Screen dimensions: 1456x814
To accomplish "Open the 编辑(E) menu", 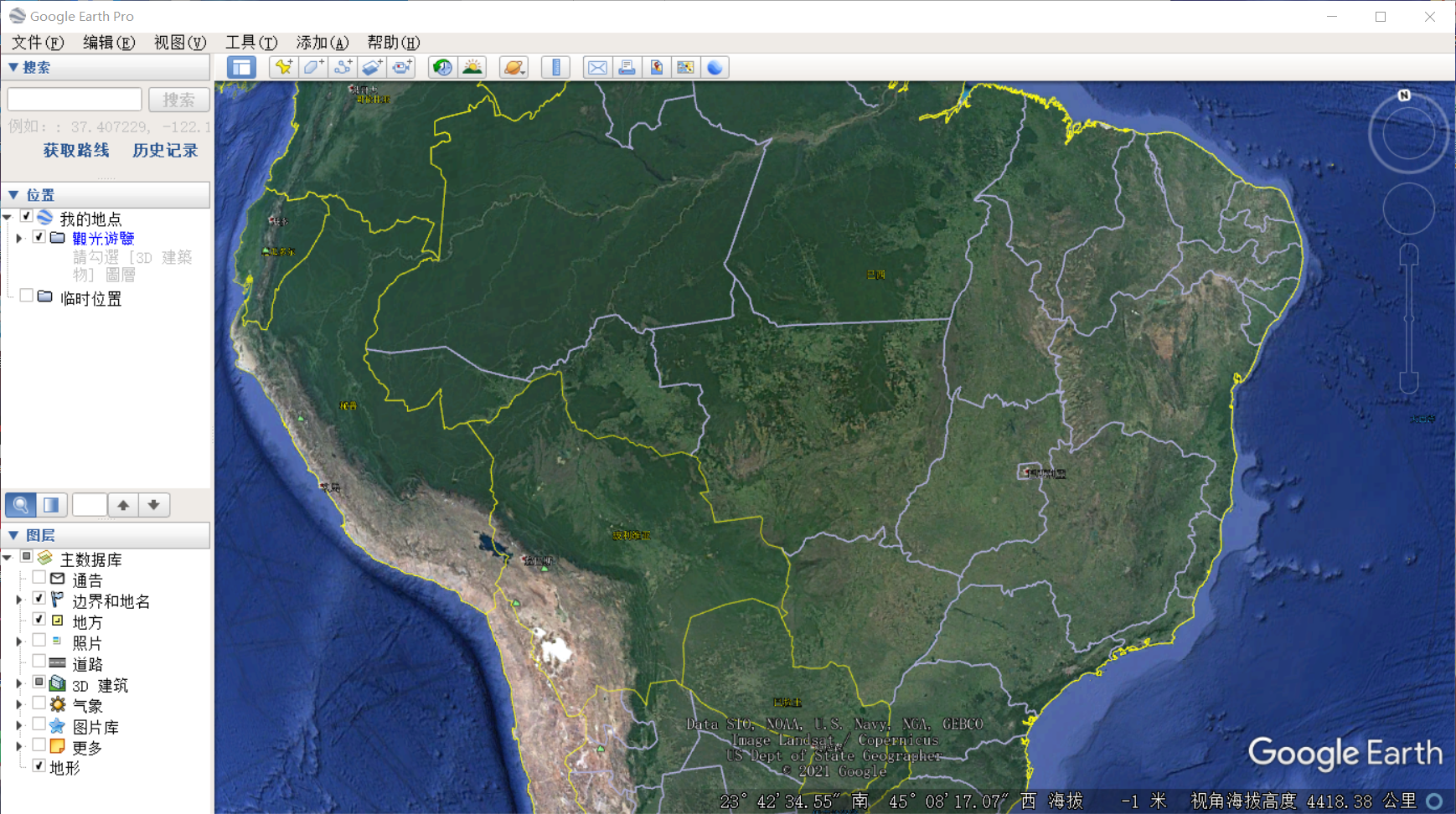I will (108, 43).
